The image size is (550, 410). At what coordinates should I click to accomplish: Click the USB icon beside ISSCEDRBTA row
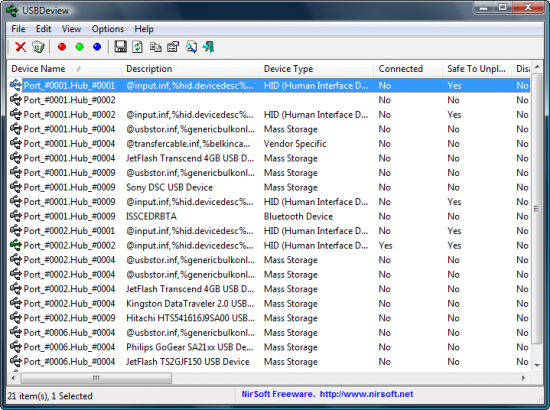click(16, 216)
